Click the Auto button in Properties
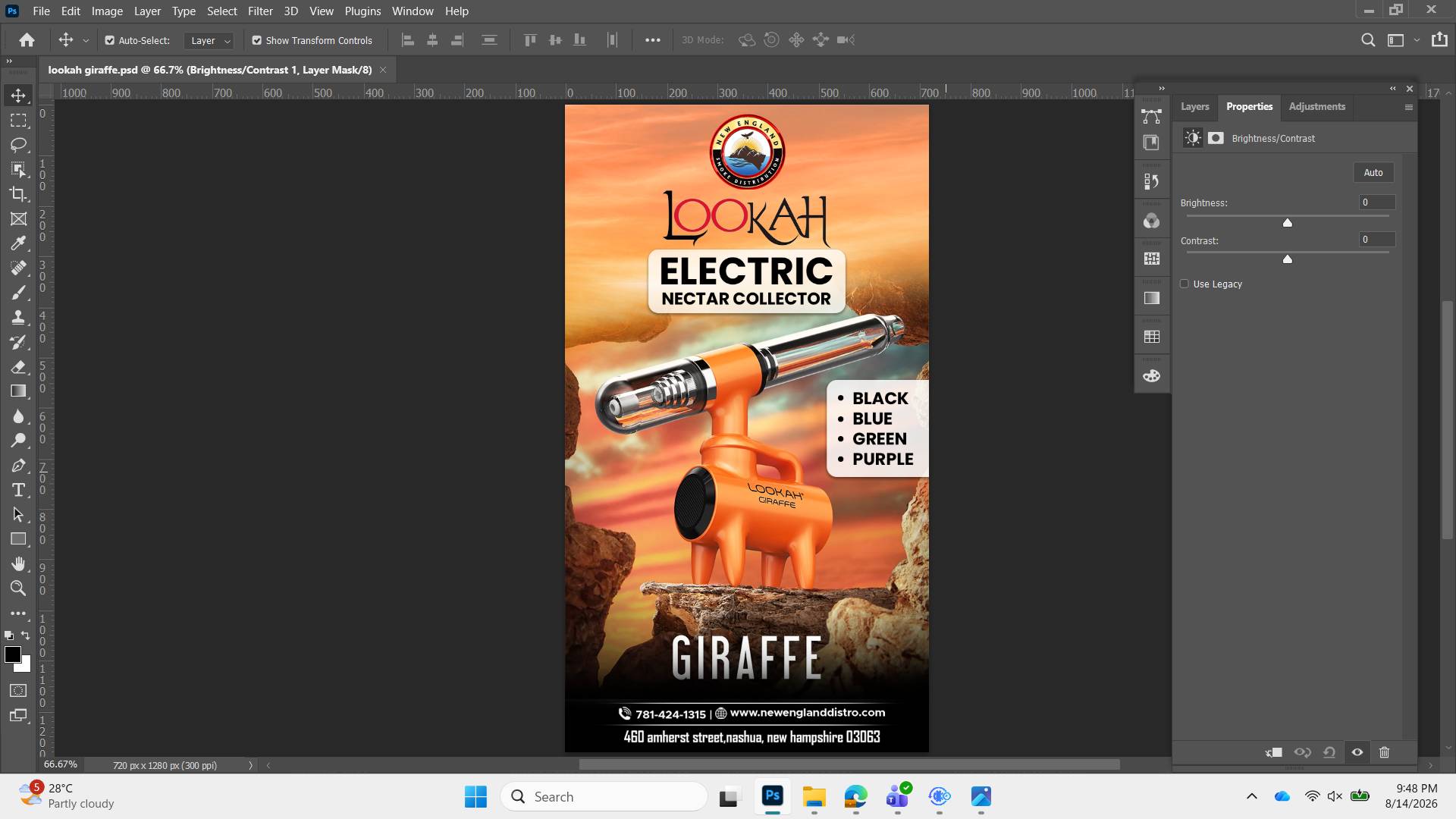Image resolution: width=1456 pixels, height=819 pixels. pos(1373,172)
